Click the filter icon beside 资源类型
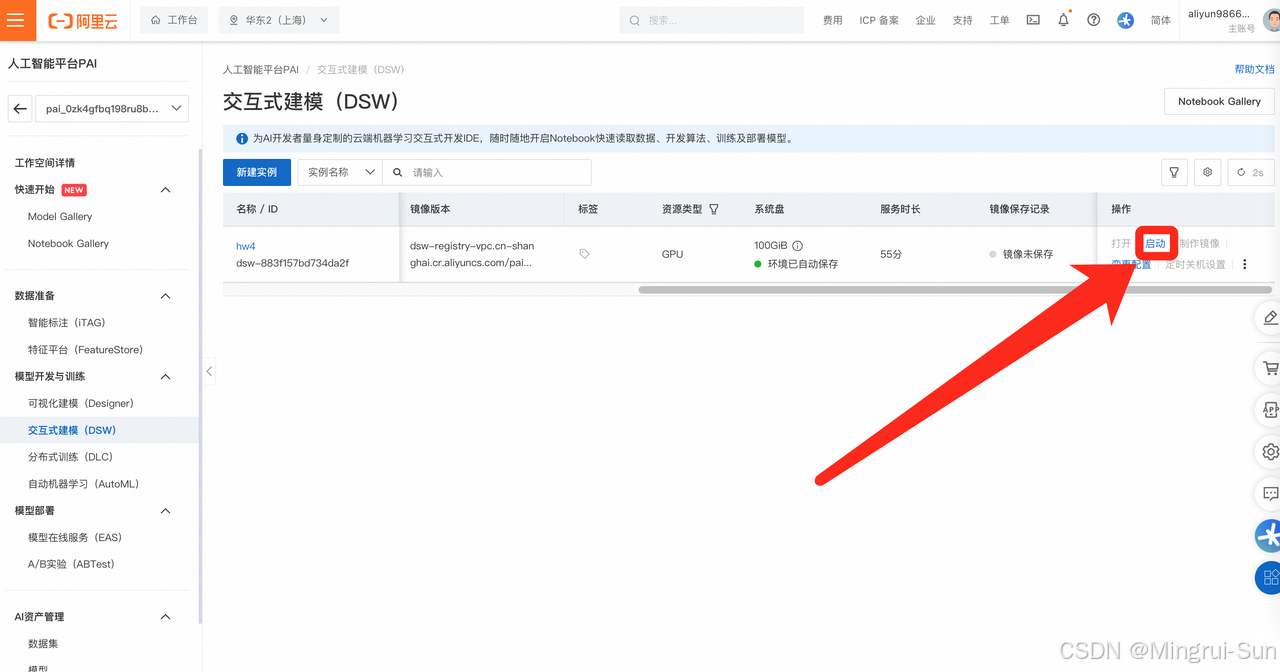1280x672 pixels. pyautogui.click(x=714, y=209)
